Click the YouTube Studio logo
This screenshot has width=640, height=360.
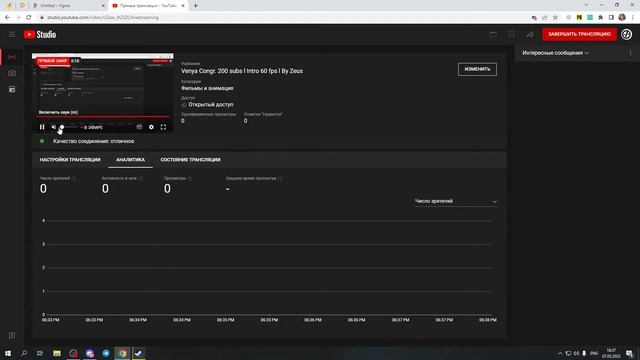(x=40, y=35)
